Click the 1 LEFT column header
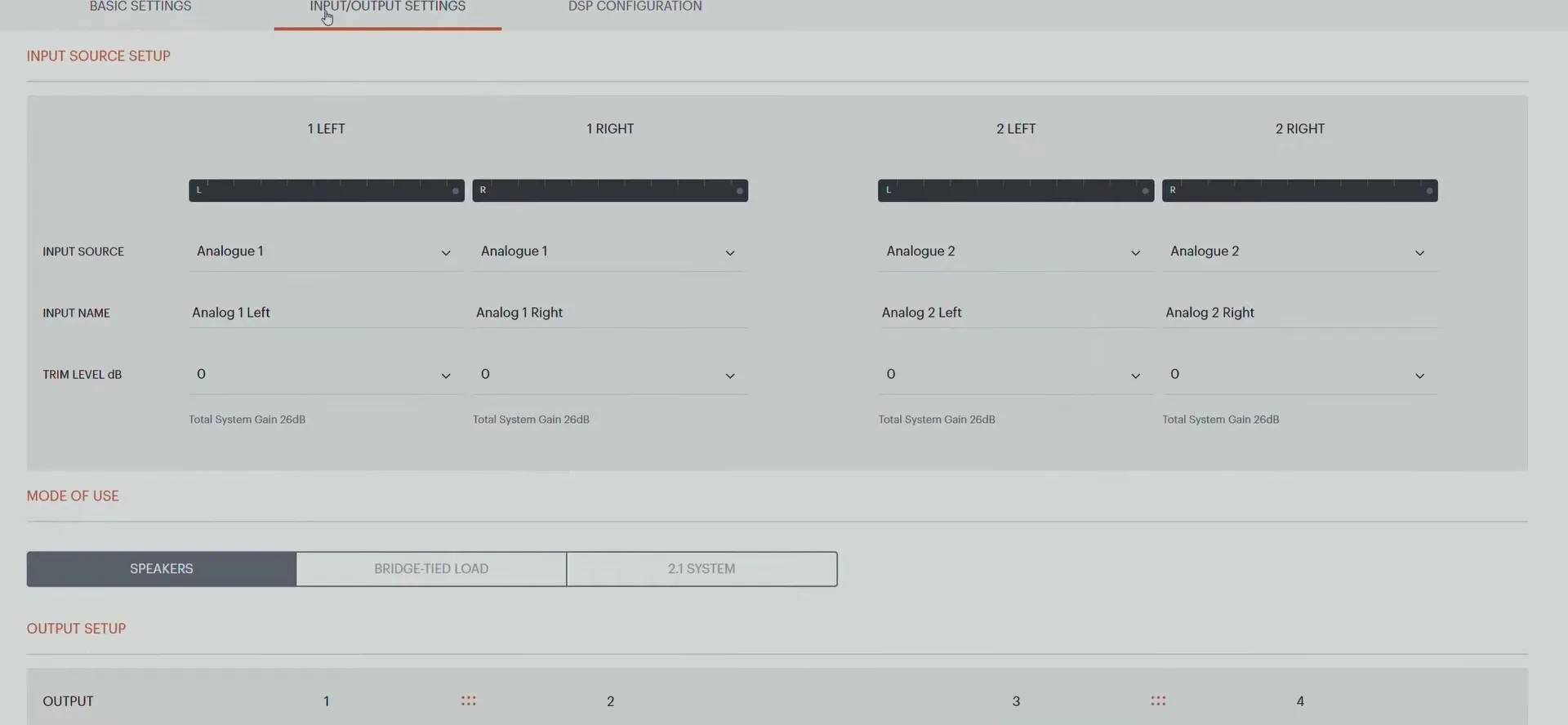Viewport: 1568px width, 725px height. coord(326,129)
